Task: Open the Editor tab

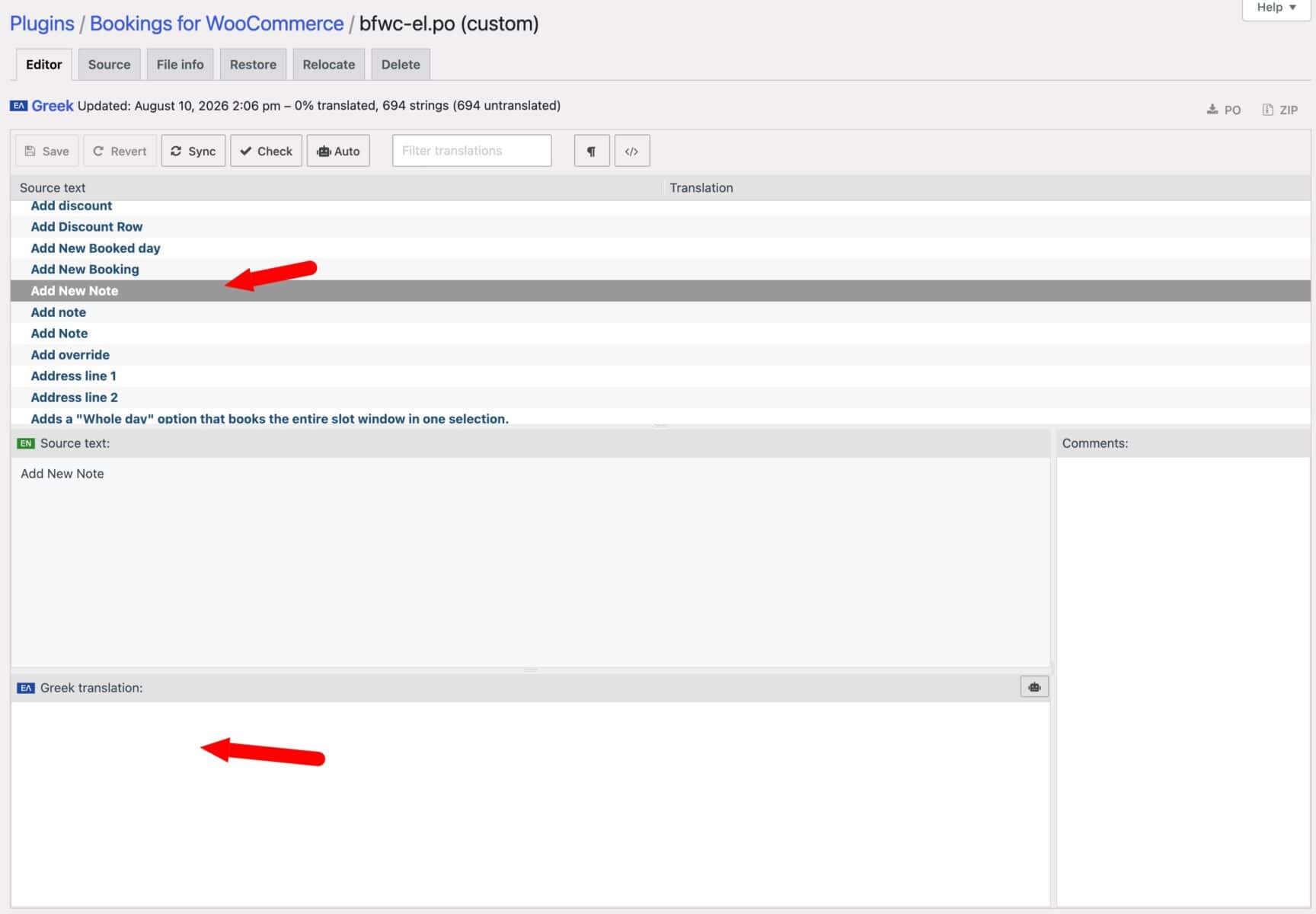Action: click(44, 65)
